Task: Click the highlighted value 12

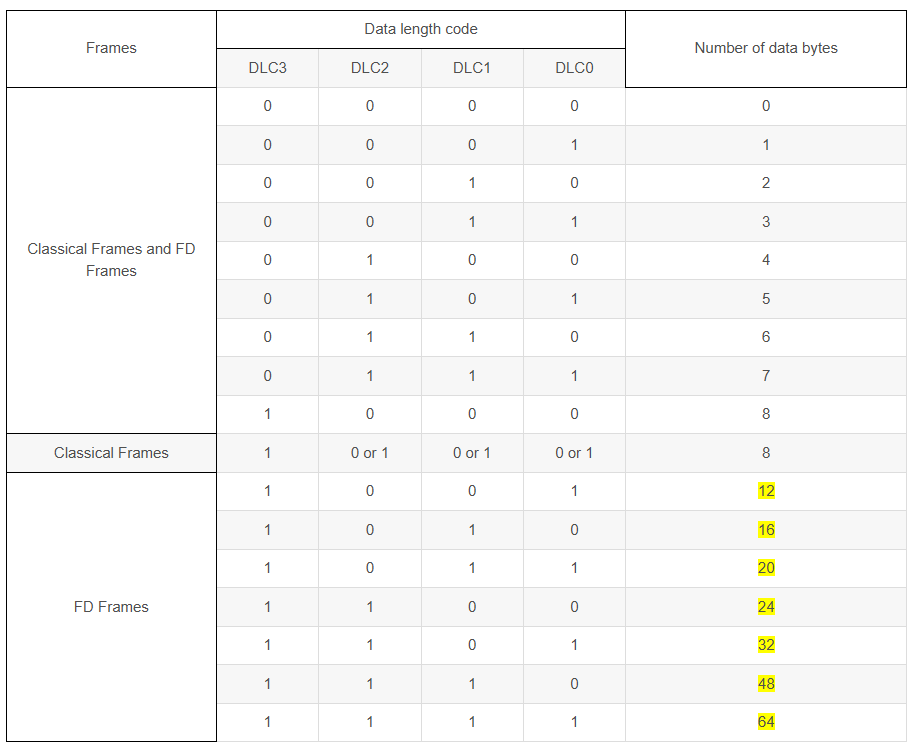Action: tap(766, 491)
